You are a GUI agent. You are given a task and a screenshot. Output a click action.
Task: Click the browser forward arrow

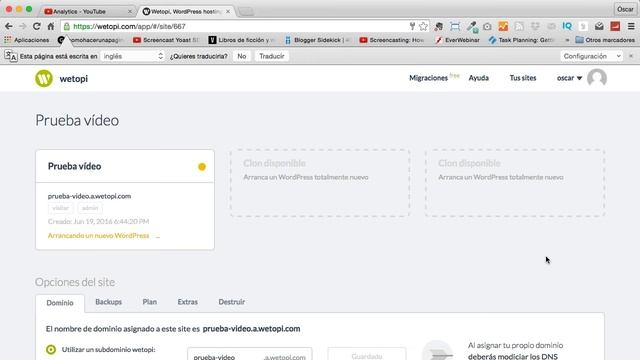point(22,26)
